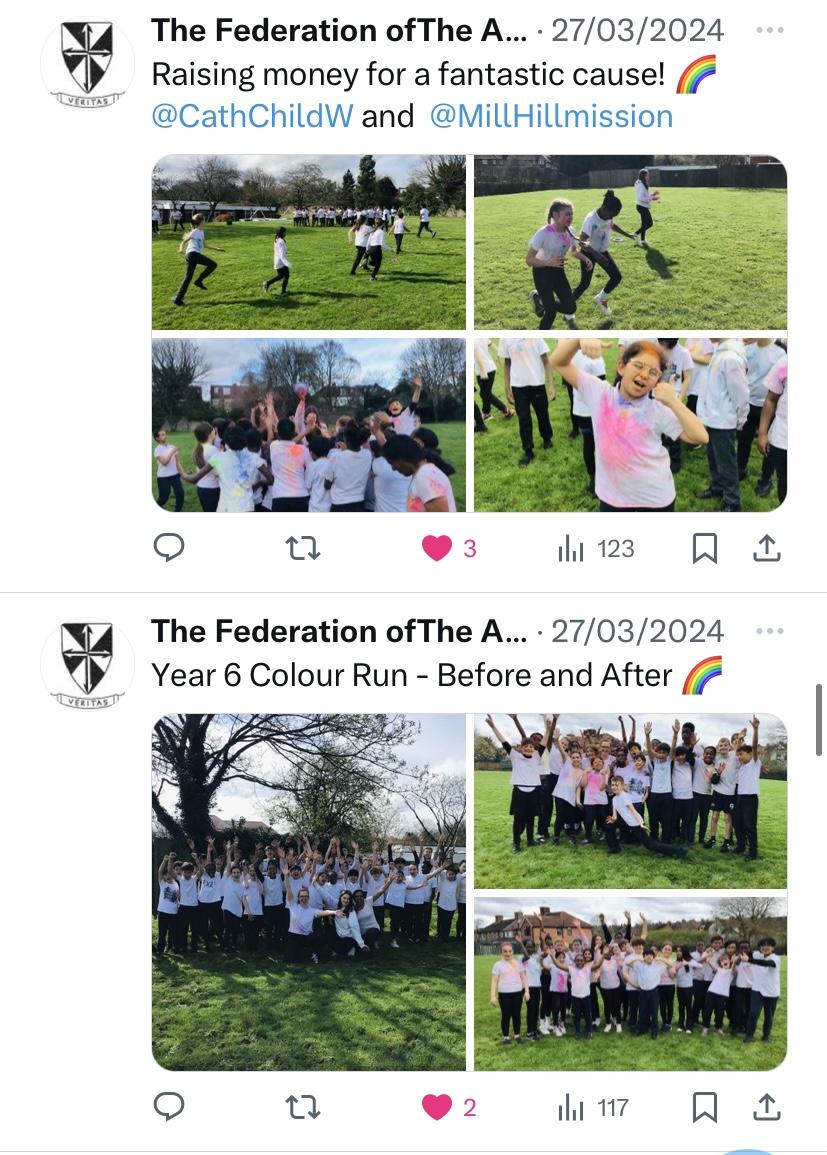Bookmark the Raising money tweet

pos(705,549)
